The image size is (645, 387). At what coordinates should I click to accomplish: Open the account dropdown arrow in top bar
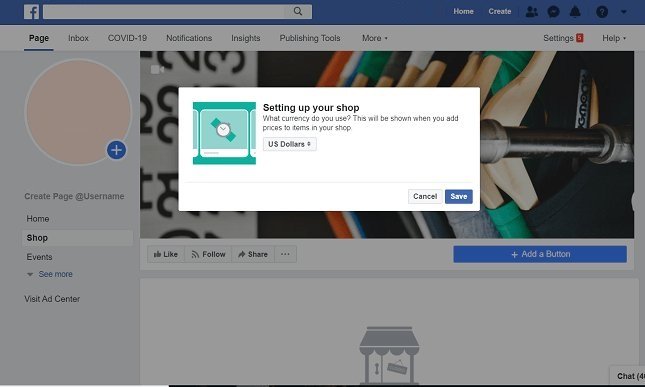[624, 12]
